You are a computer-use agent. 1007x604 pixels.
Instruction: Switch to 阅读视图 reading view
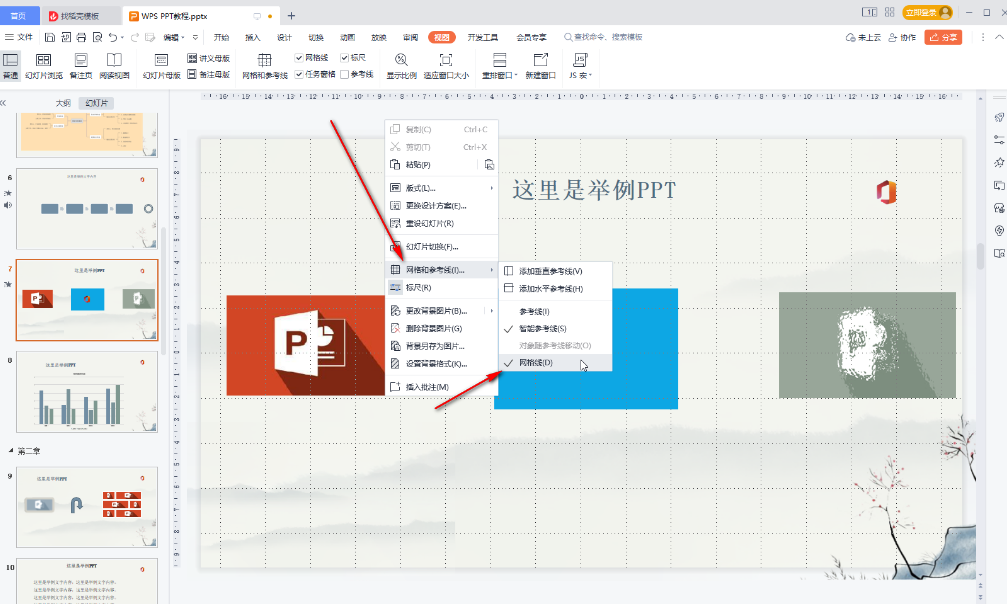[x=115, y=66]
